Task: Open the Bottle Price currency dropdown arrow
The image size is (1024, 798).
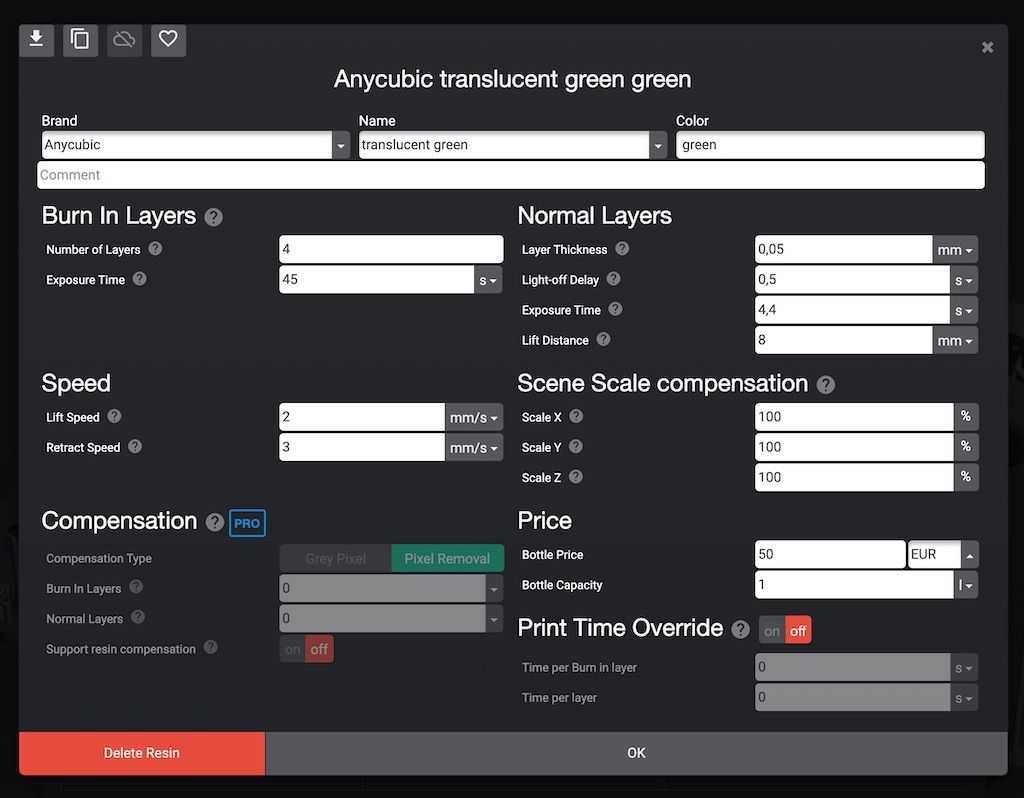Action: click(970, 555)
